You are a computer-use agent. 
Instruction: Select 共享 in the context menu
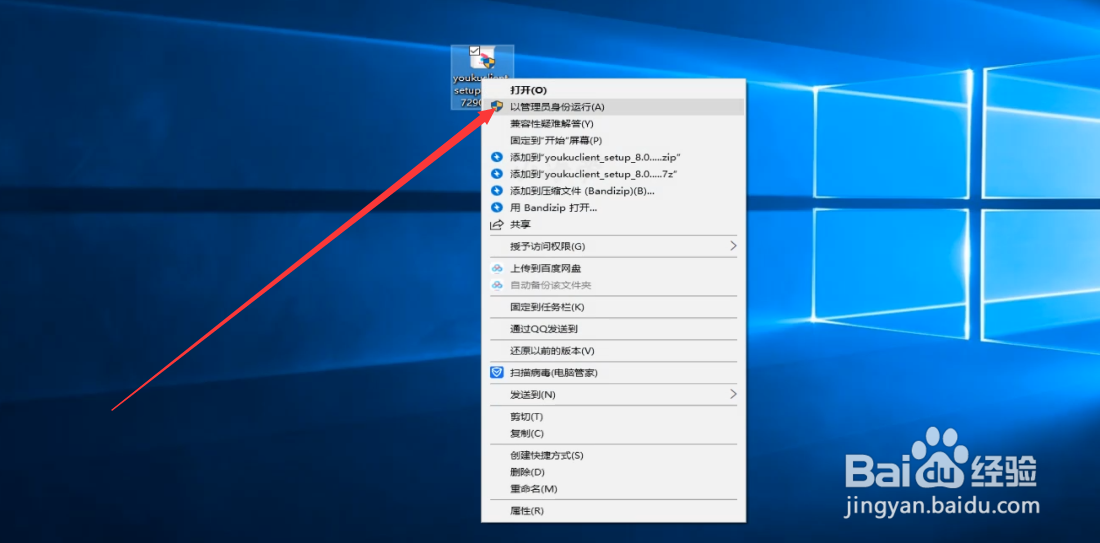pos(612,224)
